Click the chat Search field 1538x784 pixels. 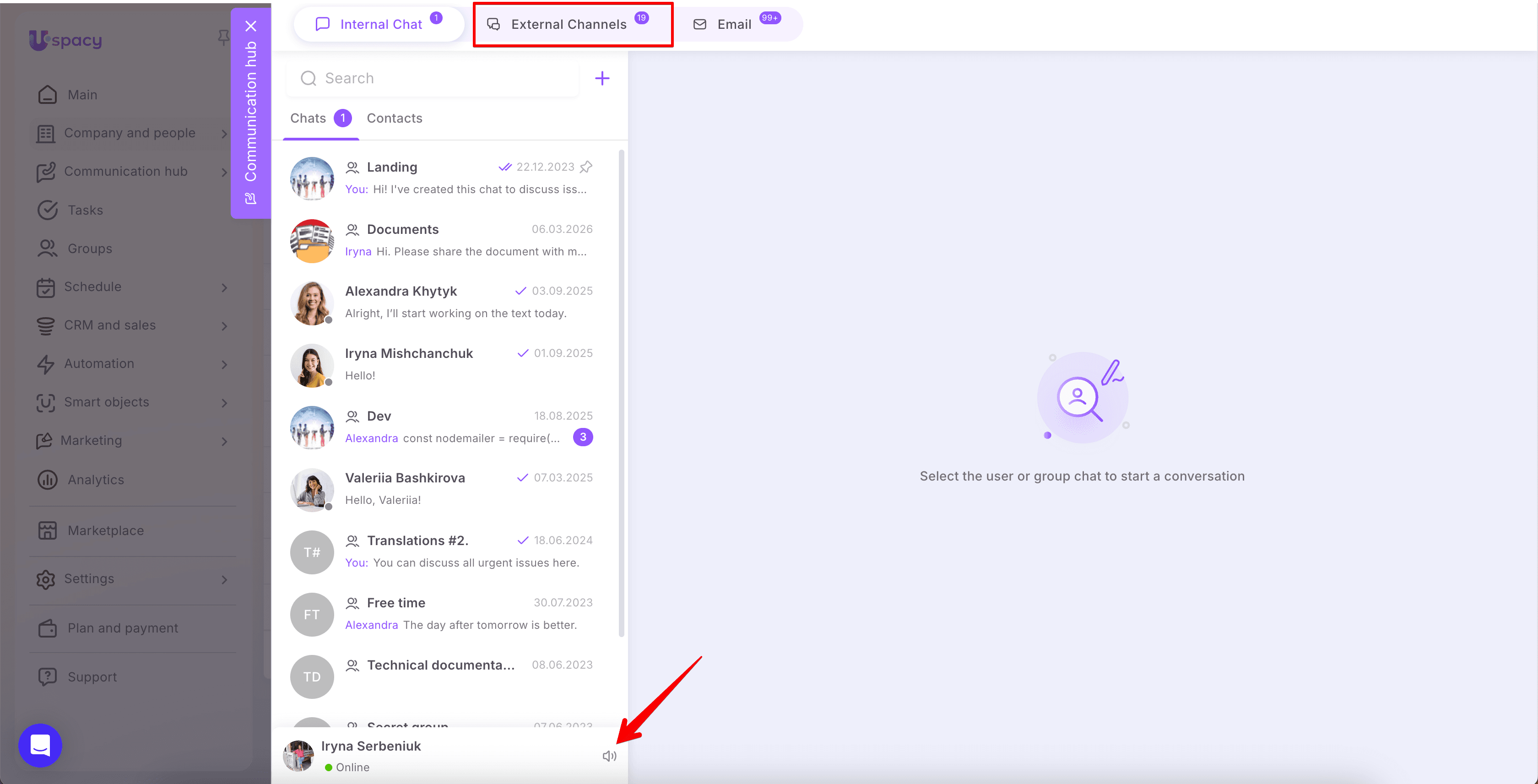pyautogui.click(x=432, y=78)
